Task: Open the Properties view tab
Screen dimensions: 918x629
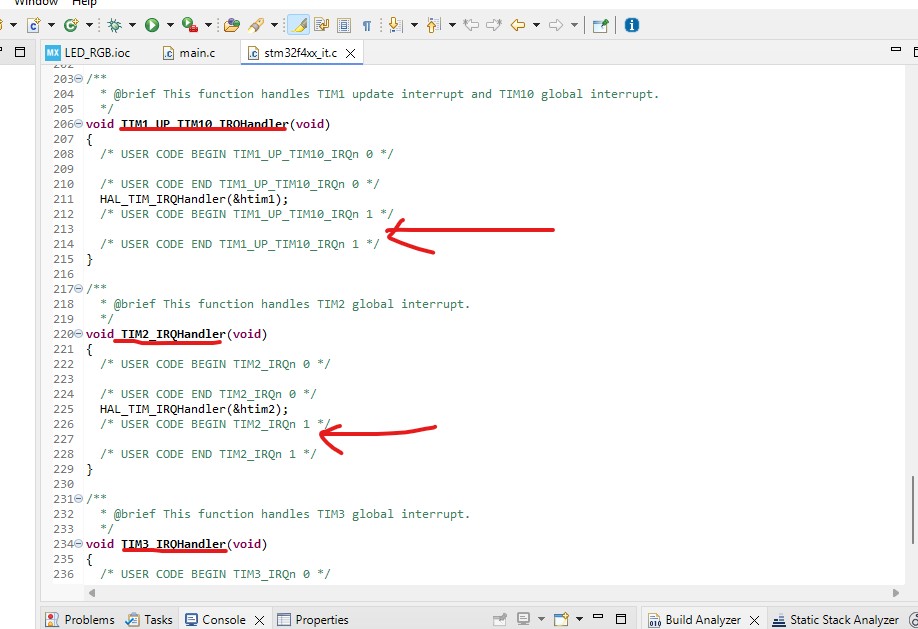Action: pos(313,620)
